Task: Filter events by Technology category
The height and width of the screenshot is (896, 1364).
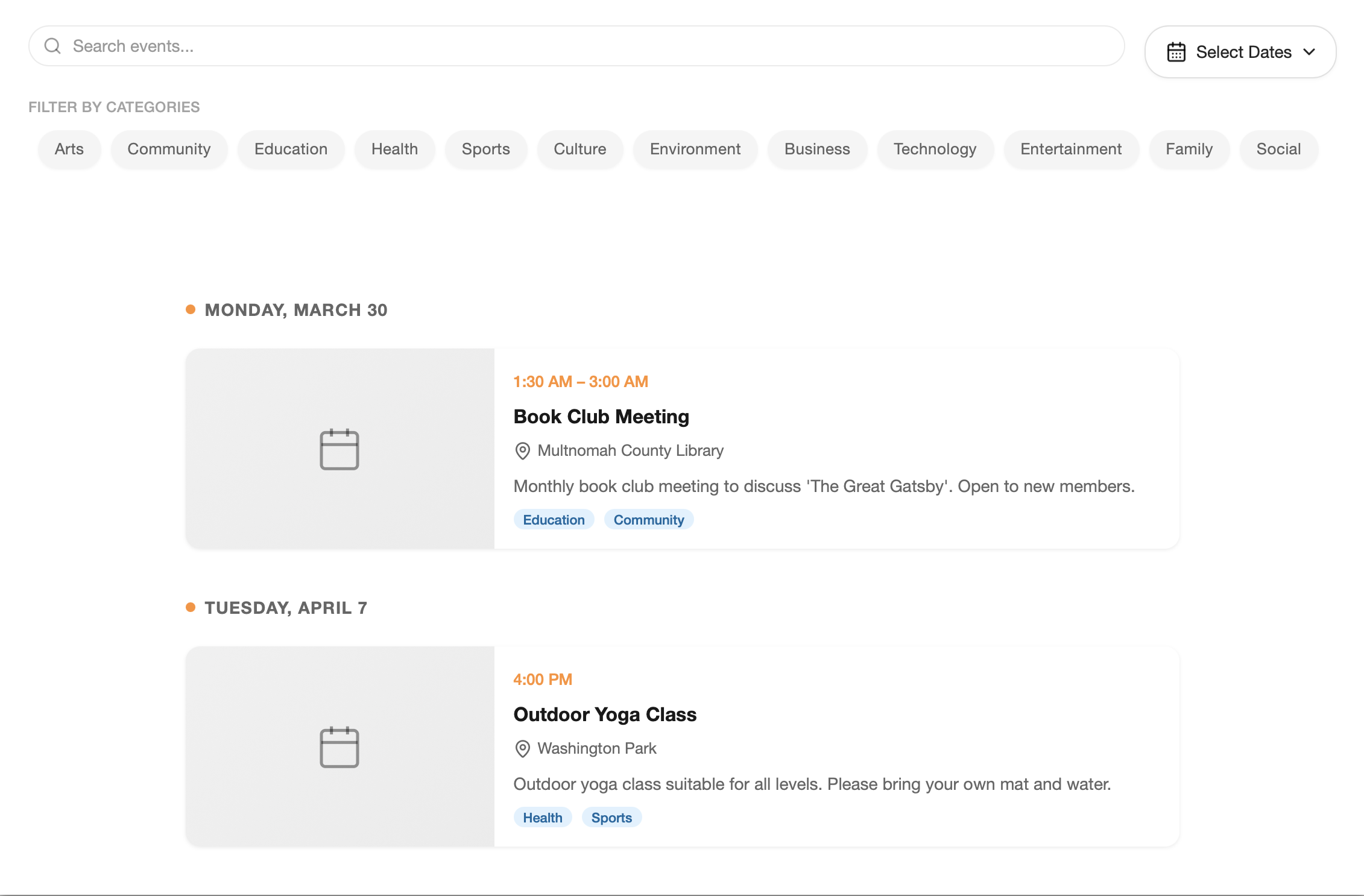Action: click(935, 149)
